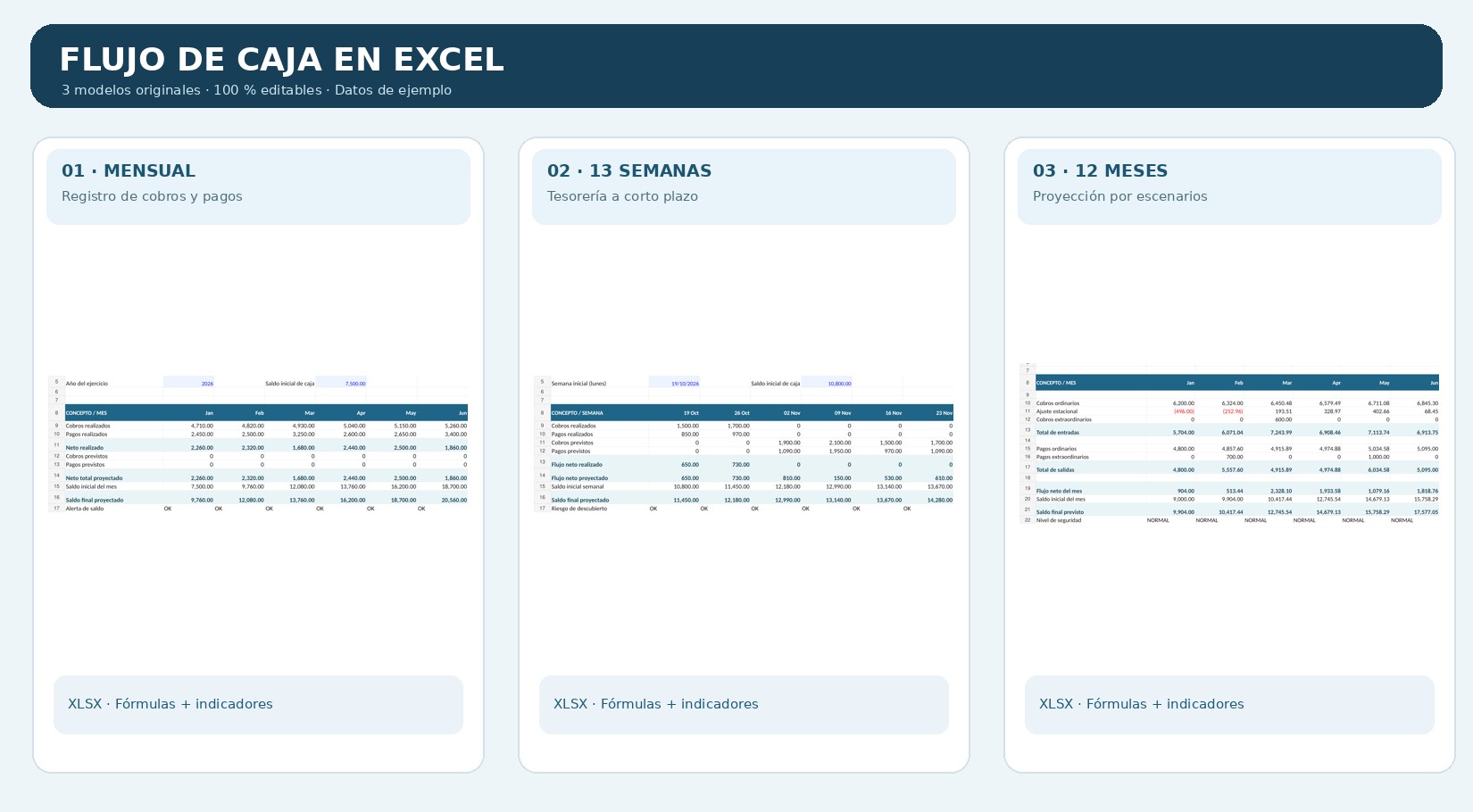Click the "Alerta de saldo" row label
The width and height of the screenshot is (1473, 812).
click(85, 509)
